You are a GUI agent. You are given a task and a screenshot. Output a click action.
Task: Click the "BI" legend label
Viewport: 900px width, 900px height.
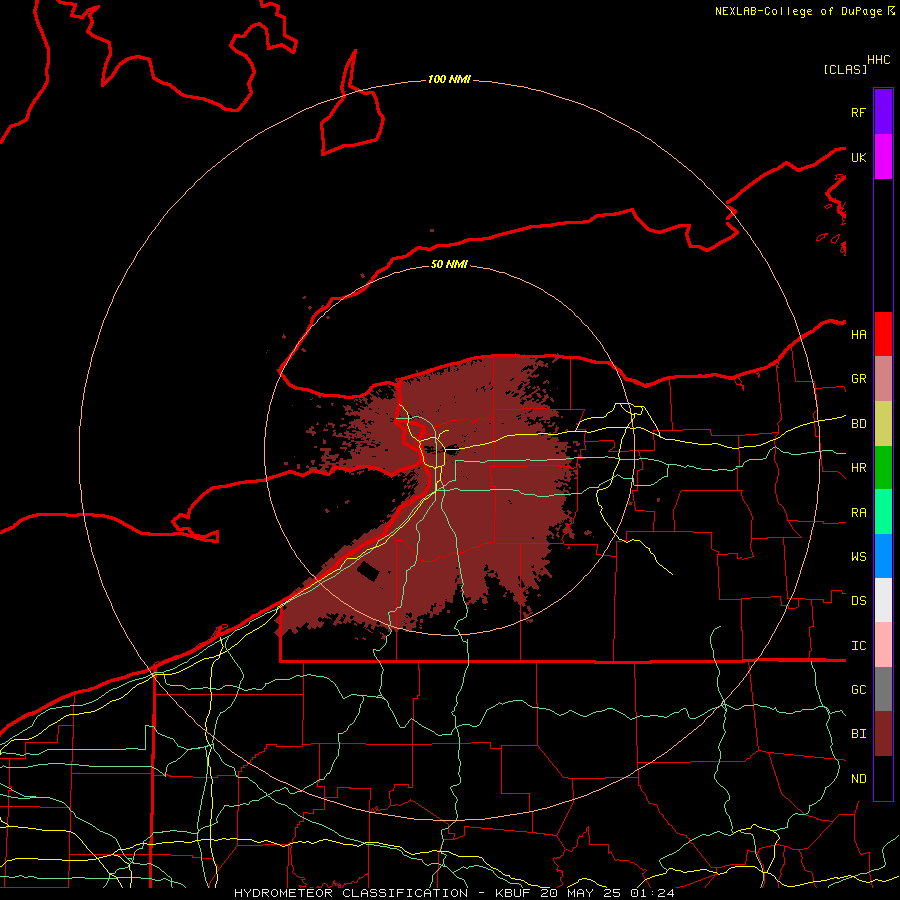(858, 734)
